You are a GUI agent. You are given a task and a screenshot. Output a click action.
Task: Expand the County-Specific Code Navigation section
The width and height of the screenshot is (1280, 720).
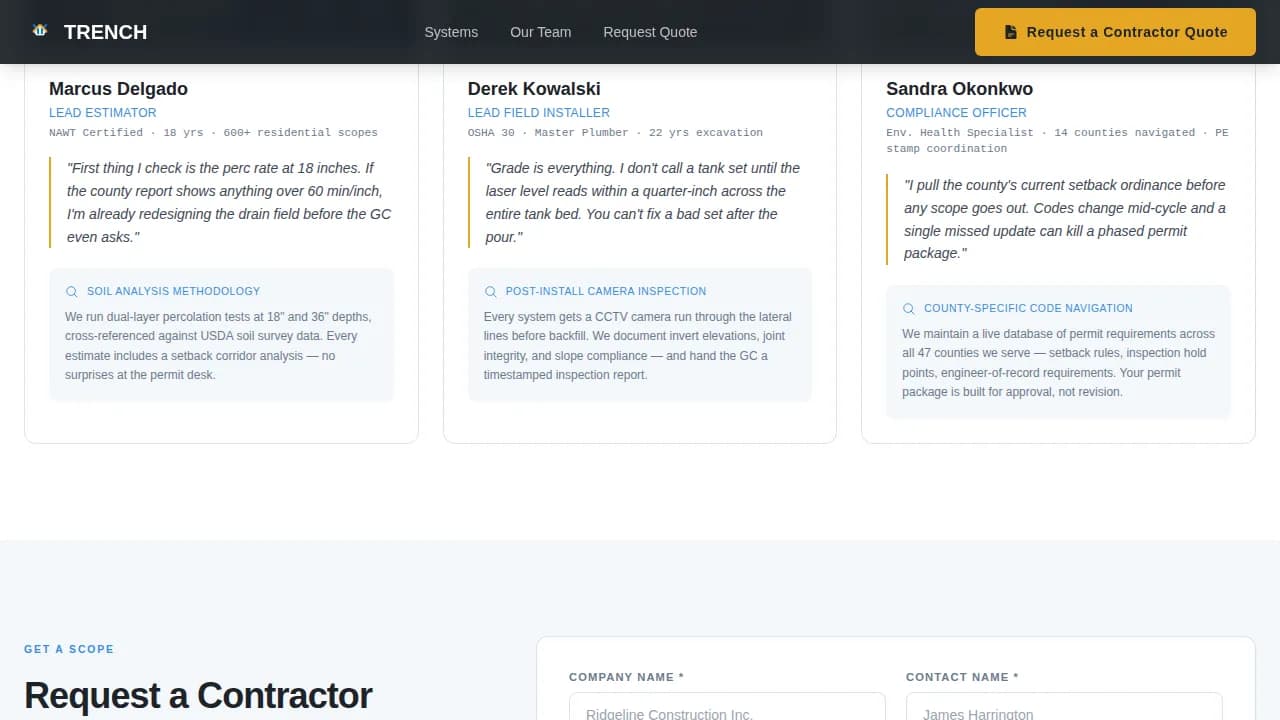pyautogui.click(x=1028, y=308)
